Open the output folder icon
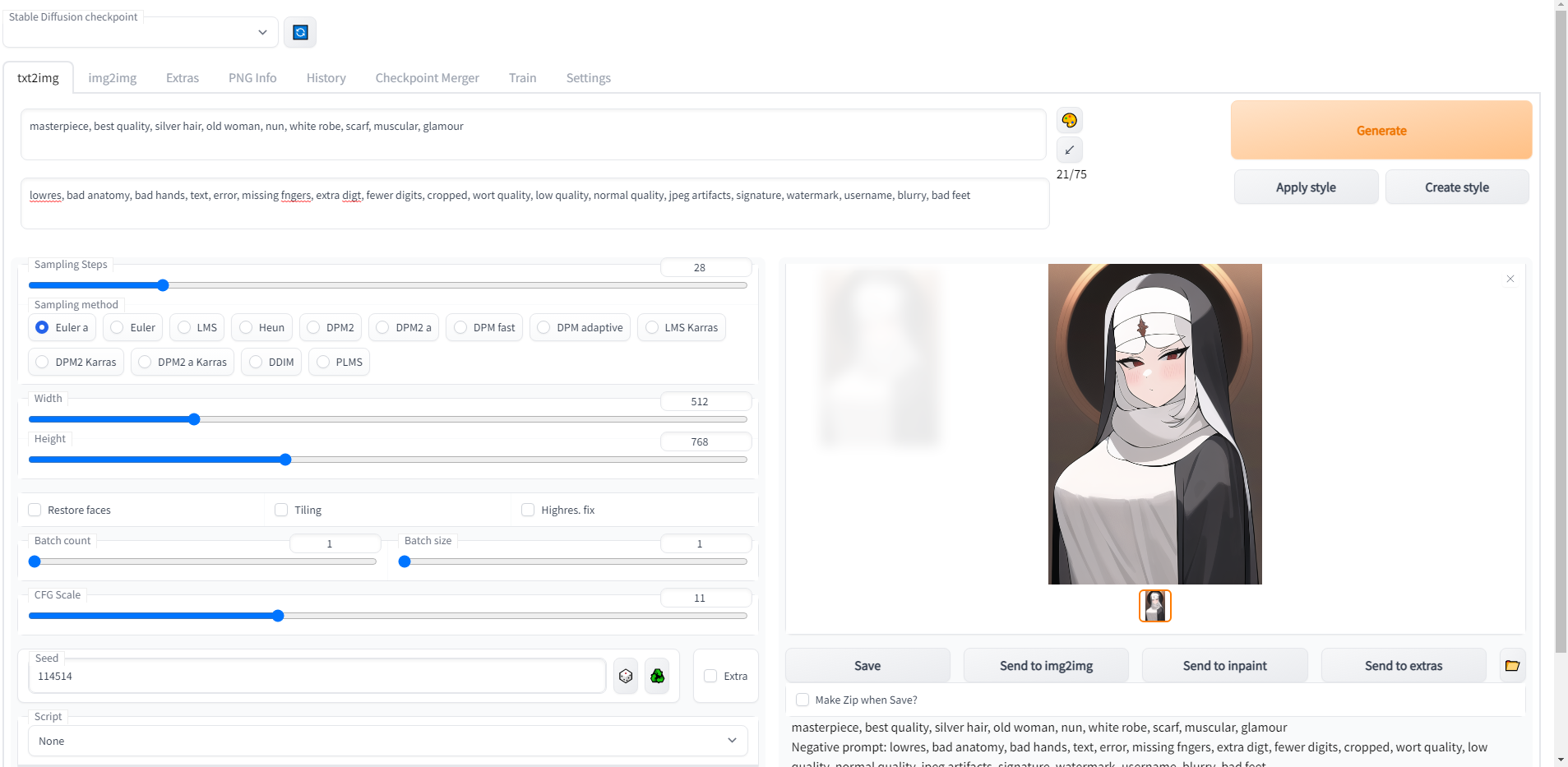 (x=1511, y=666)
